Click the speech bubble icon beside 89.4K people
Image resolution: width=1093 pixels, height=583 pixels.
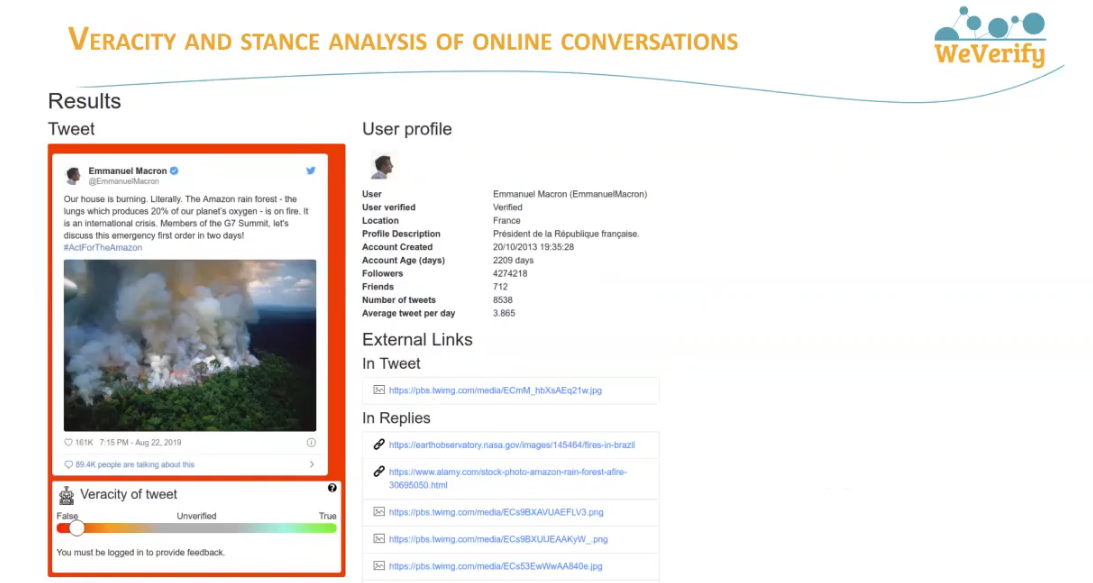[68, 464]
